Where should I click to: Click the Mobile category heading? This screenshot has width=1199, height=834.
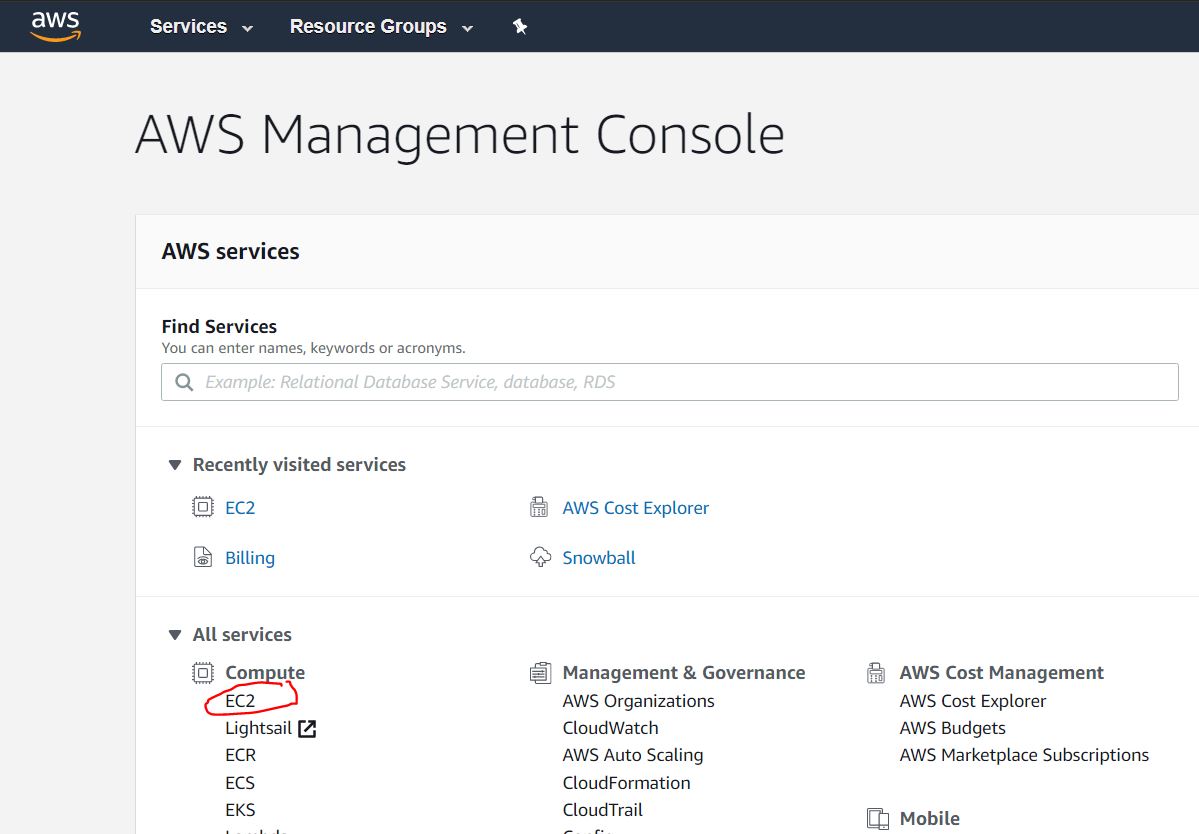pyautogui.click(x=930, y=819)
